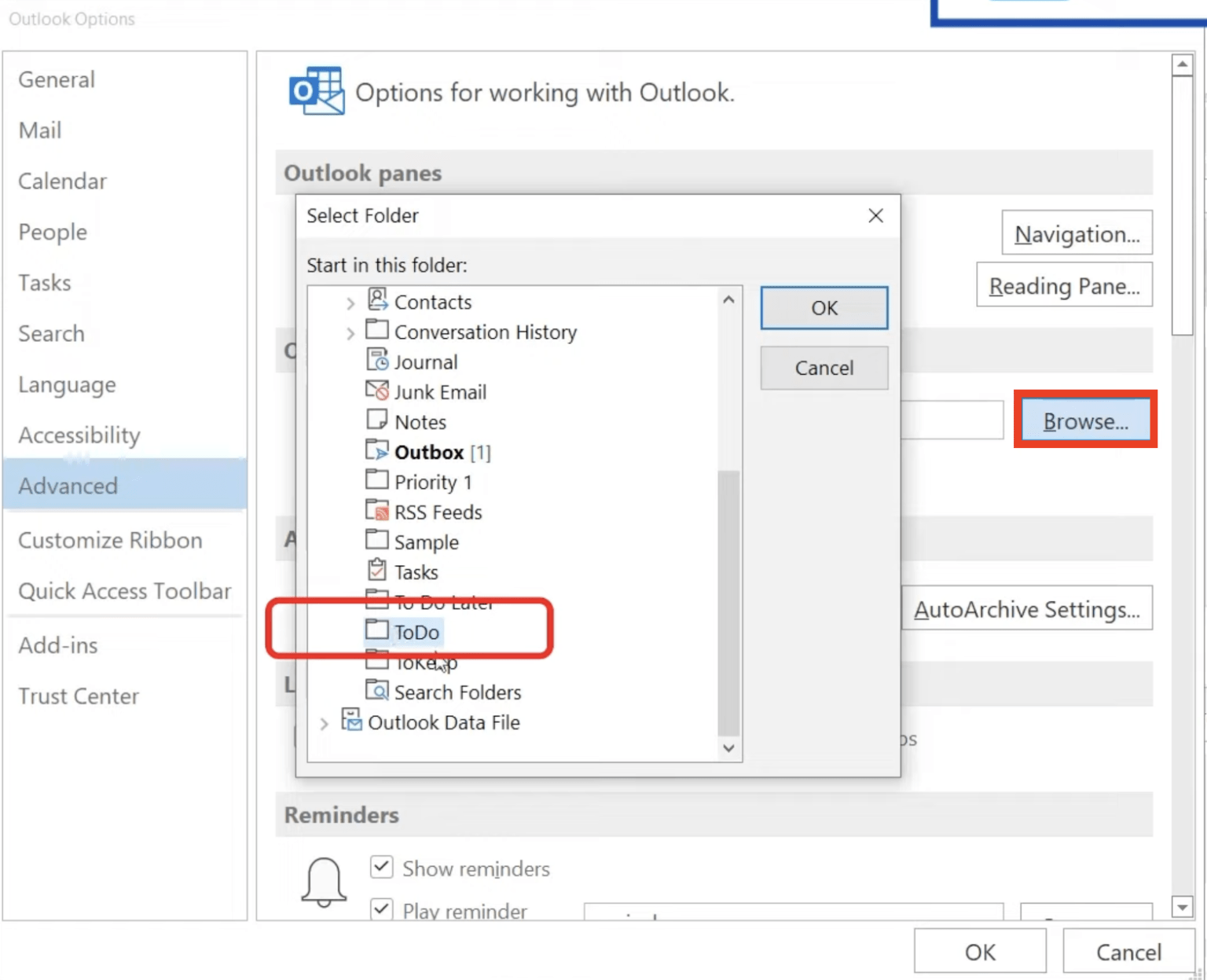Open the Quick Access Toolbar category
The image size is (1207, 980).
click(125, 591)
